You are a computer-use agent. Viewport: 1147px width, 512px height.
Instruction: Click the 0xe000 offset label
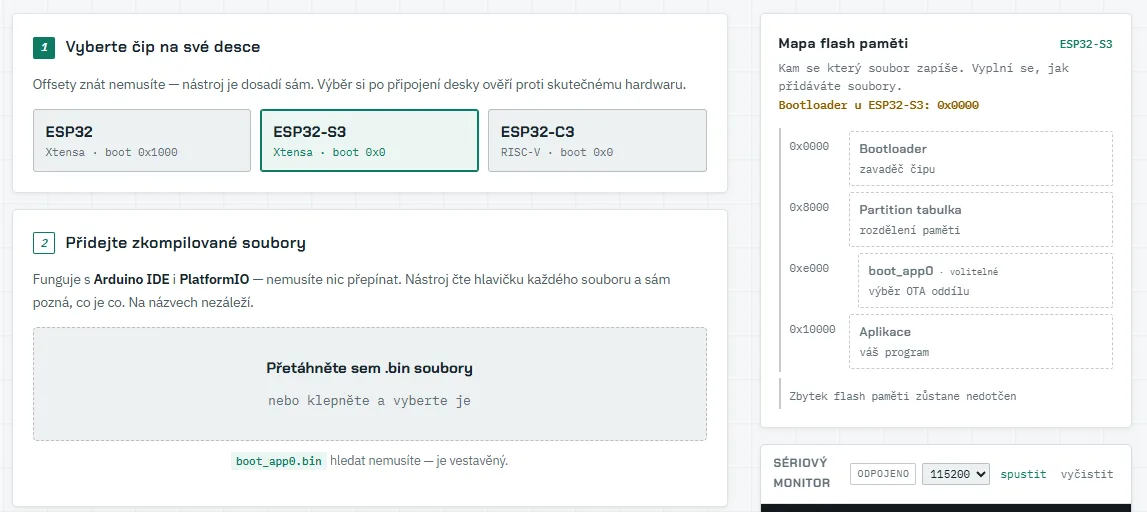[x=809, y=268]
